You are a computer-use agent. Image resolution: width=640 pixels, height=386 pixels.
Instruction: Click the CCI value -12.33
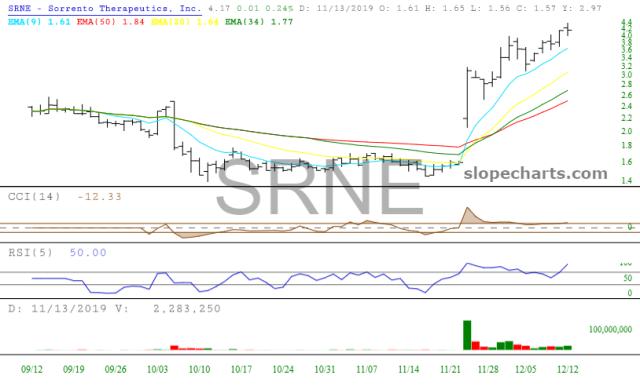[99, 197]
